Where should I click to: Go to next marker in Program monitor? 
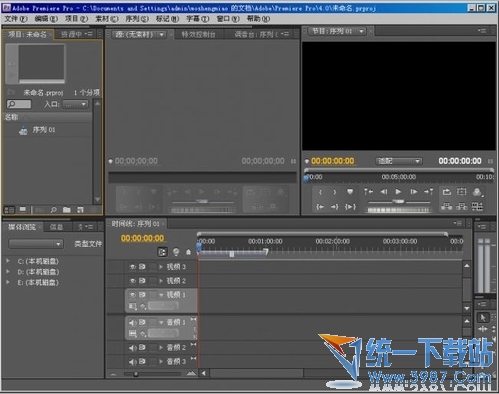pos(429,192)
